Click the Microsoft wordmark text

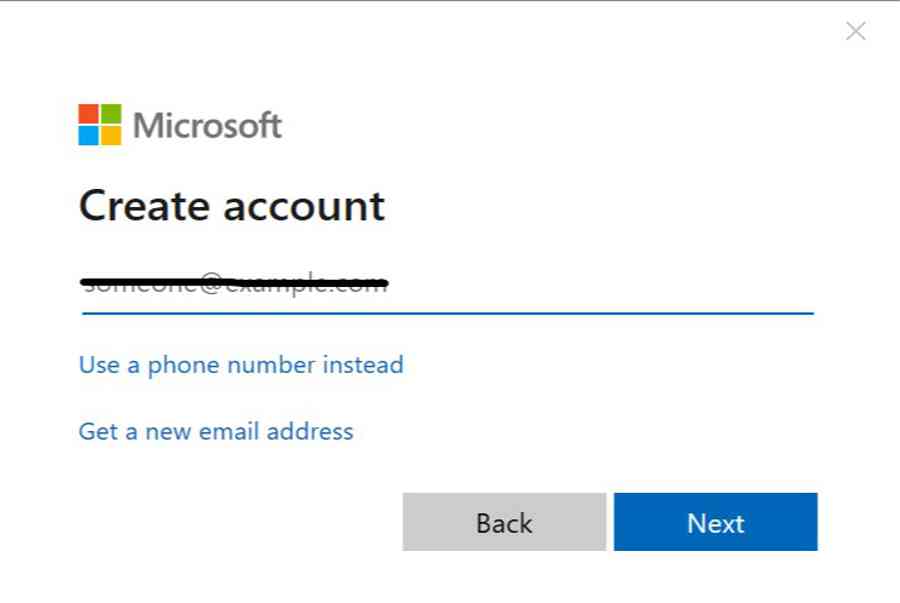coord(207,125)
